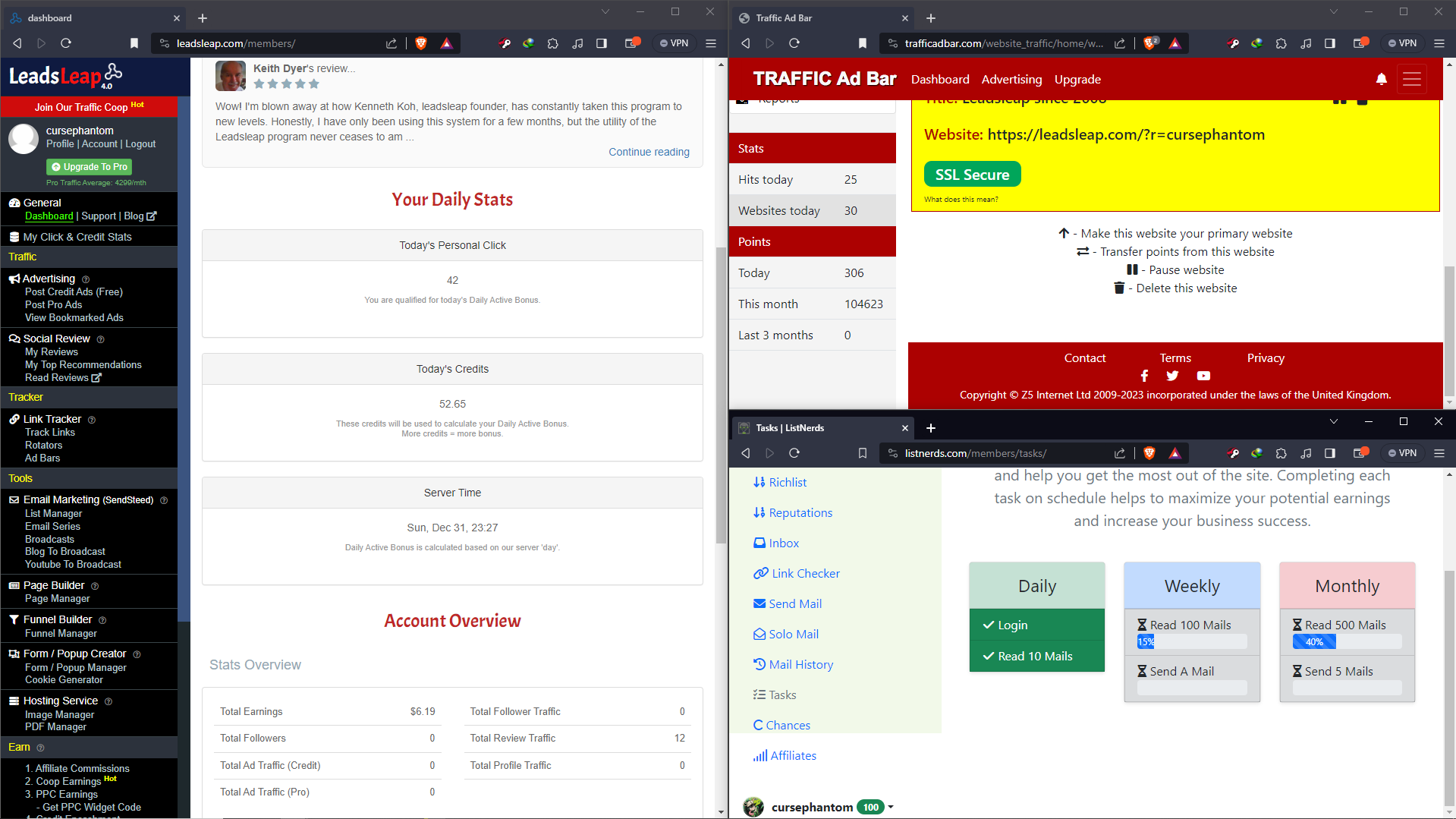Click reload button in ListNerds window
Screen dimensions: 1456x819
[794, 453]
